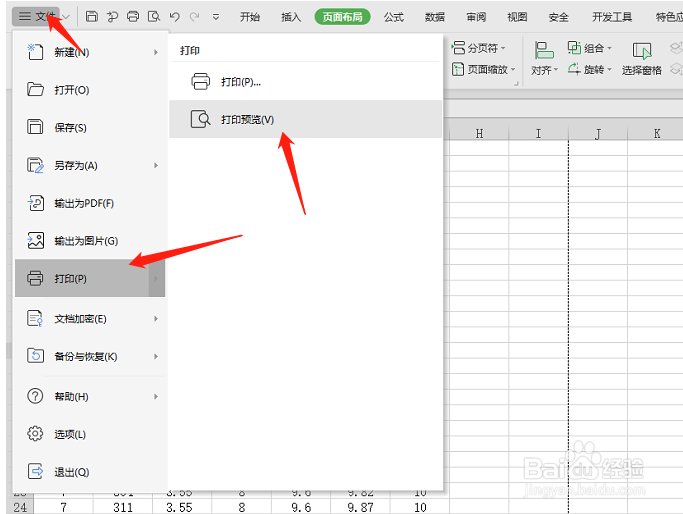
Task: Choose 另存为(A) in the file menu
Action: 90,165
